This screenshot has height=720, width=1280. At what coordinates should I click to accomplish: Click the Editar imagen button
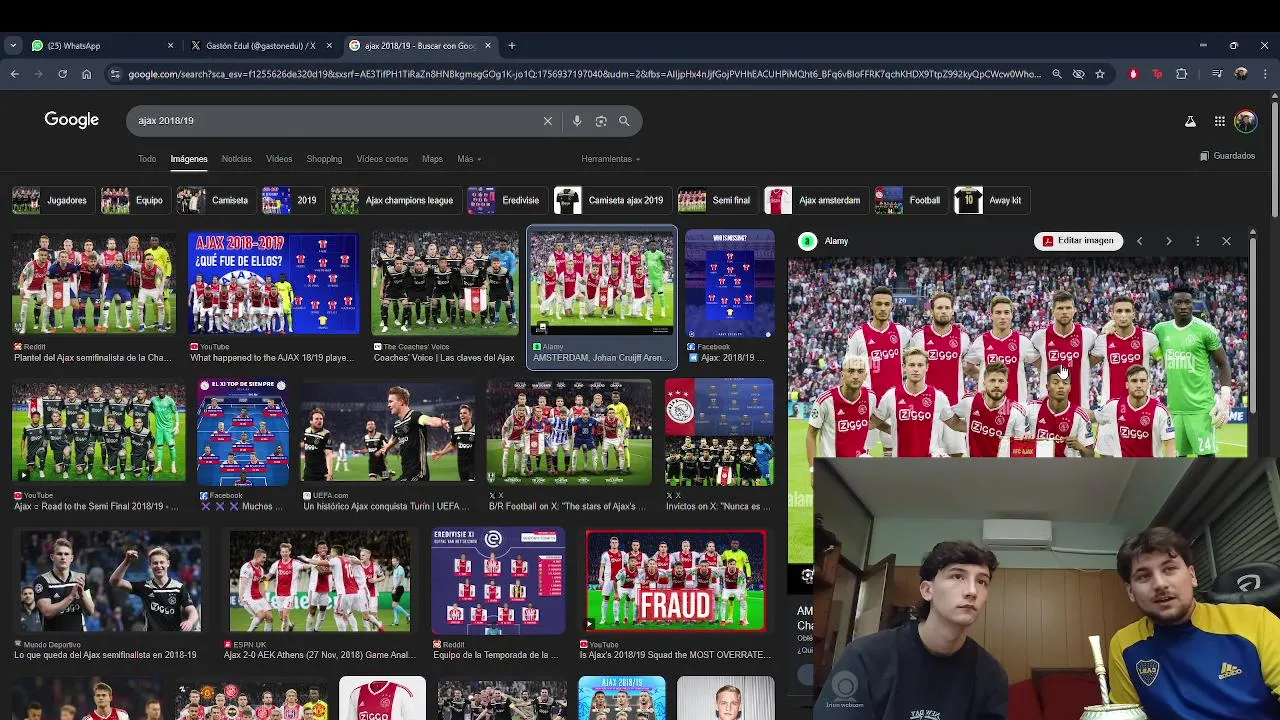click(1078, 241)
